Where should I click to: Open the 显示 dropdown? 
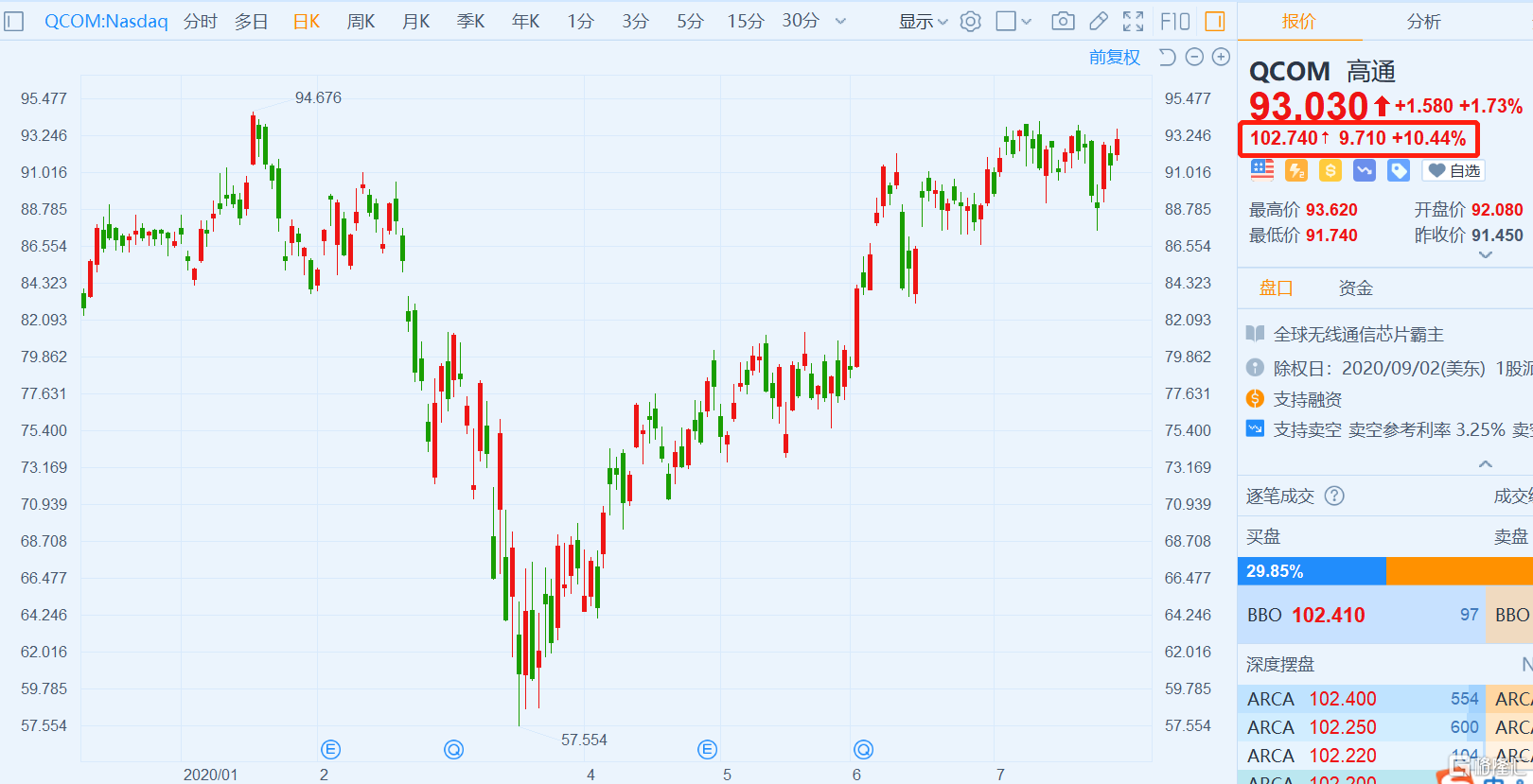pyautogui.click(x=923, y=21)
